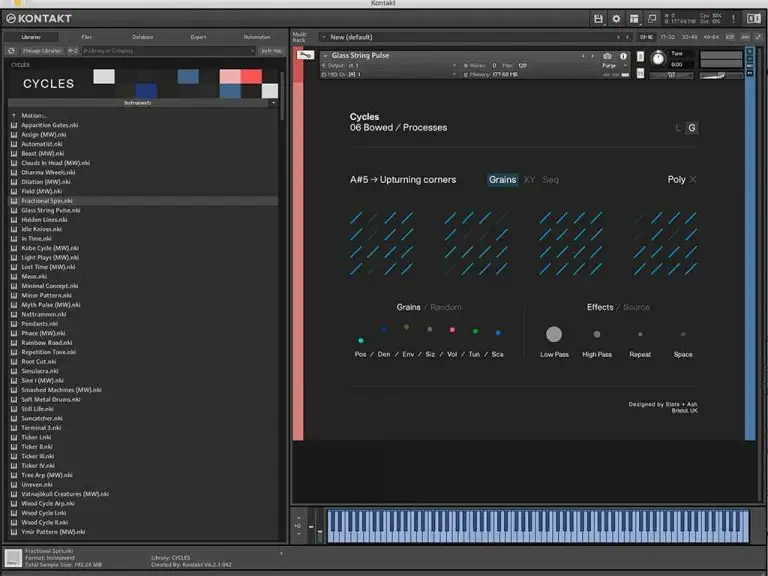The height and width of the screenshot is (576, 768).
Task: Click the Pos parameter cyan dot
Action: 360,340
